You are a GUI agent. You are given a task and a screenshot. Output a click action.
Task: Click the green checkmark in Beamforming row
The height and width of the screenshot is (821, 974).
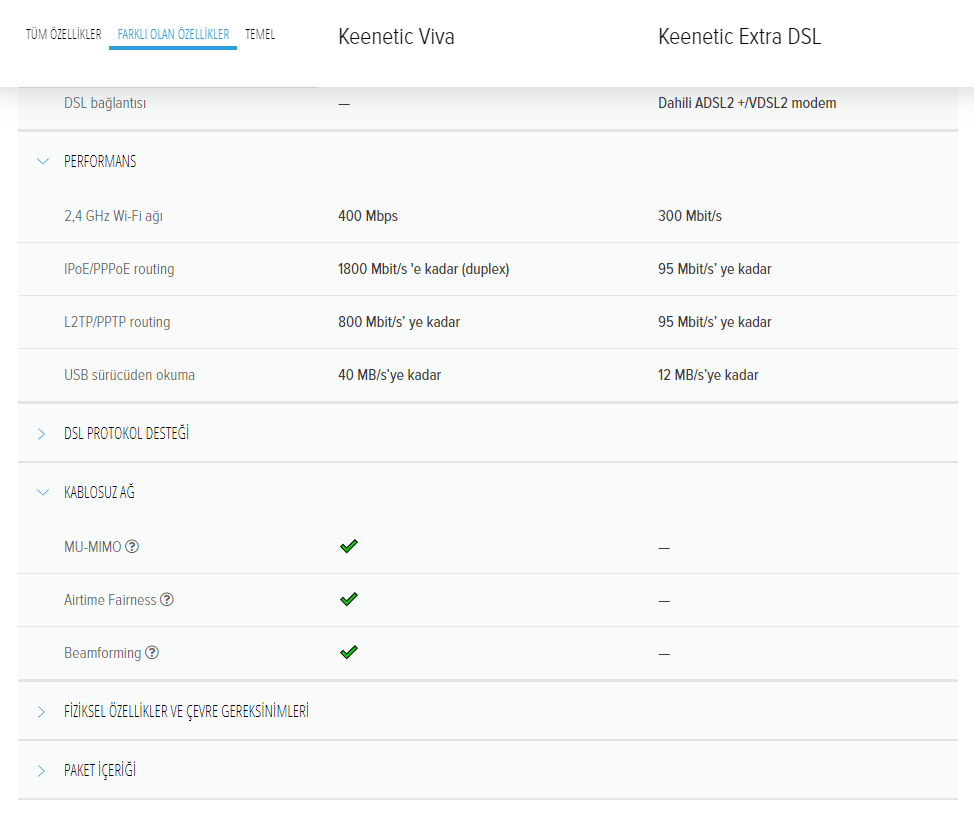click(x=348, y=652)
